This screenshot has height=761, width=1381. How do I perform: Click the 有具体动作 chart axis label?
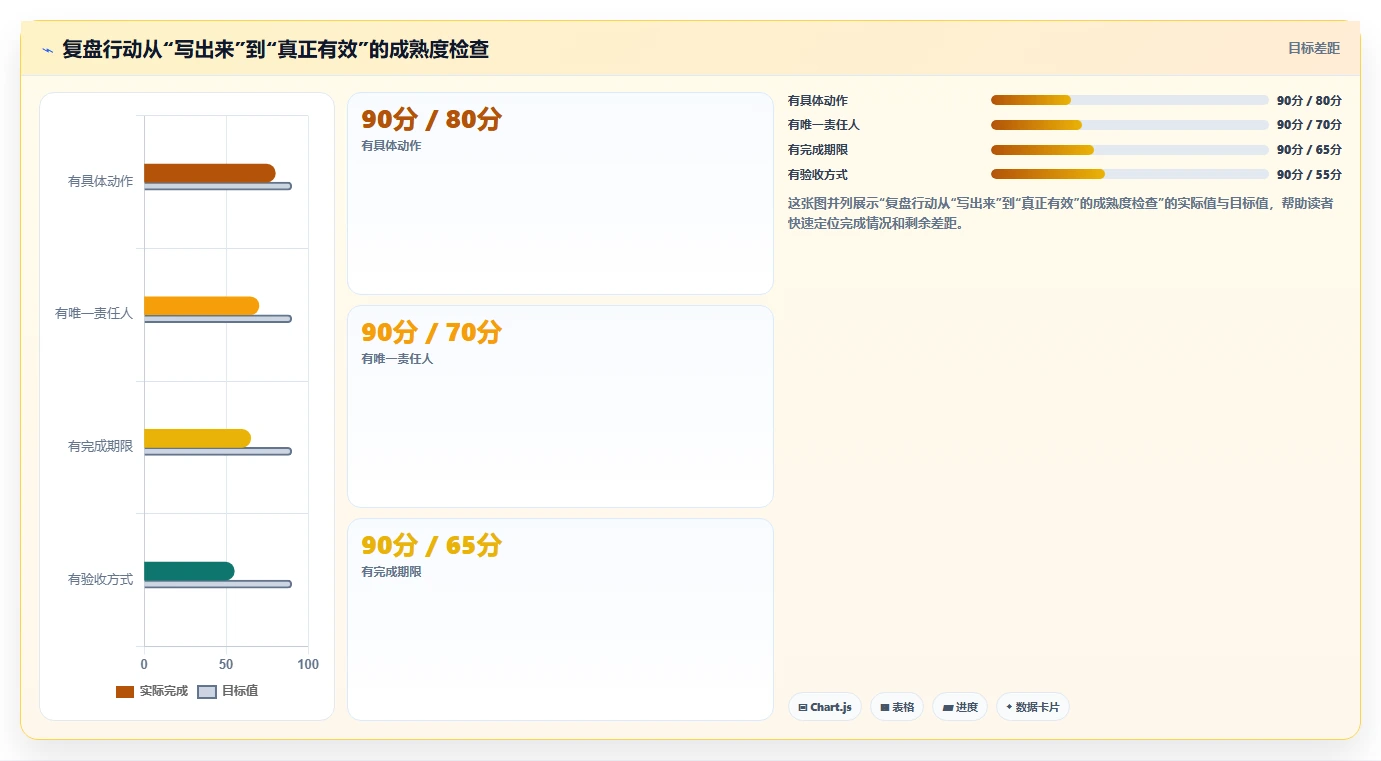(100, 181)
